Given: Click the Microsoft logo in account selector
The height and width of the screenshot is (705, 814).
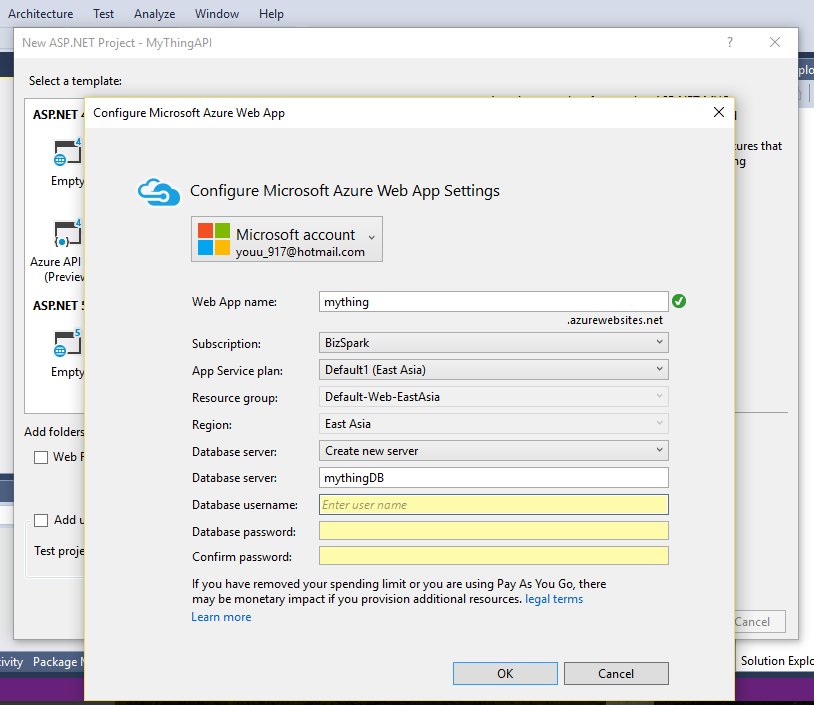Looking at the screenshot, I should point(213,239).
